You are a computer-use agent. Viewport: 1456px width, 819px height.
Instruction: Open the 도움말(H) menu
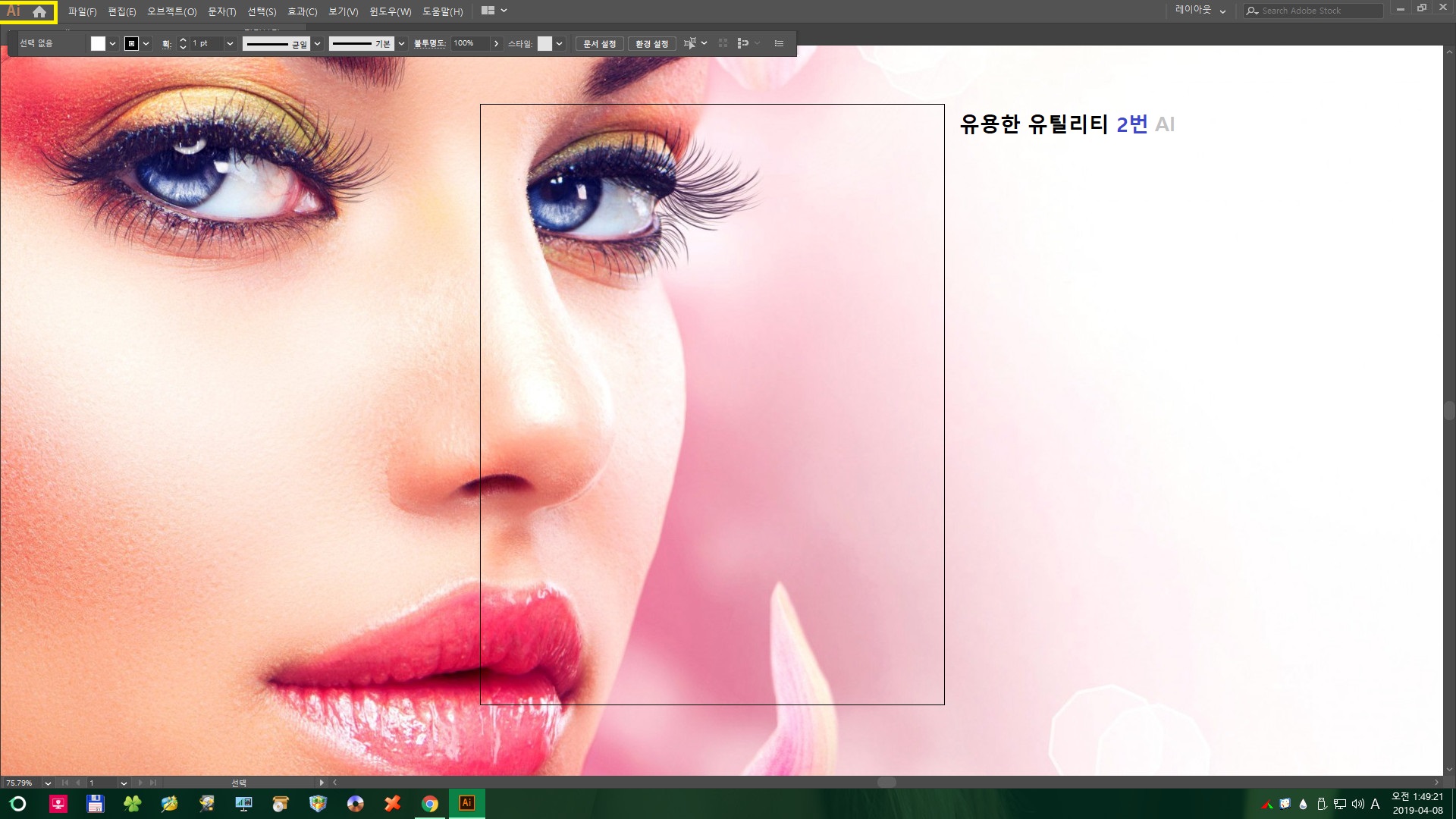(442, 11)
